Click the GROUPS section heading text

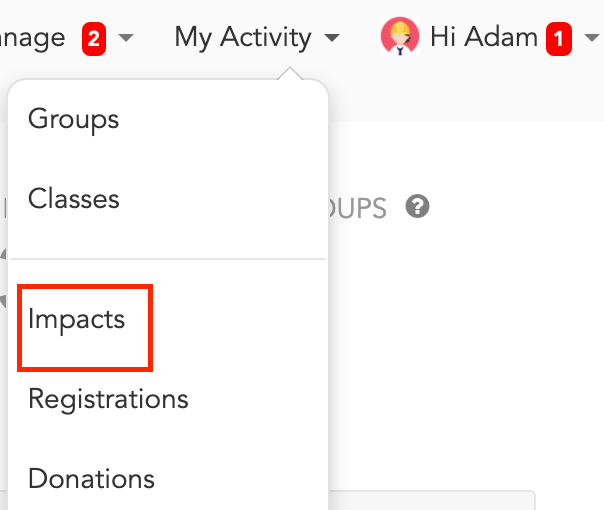click(357, 208)
